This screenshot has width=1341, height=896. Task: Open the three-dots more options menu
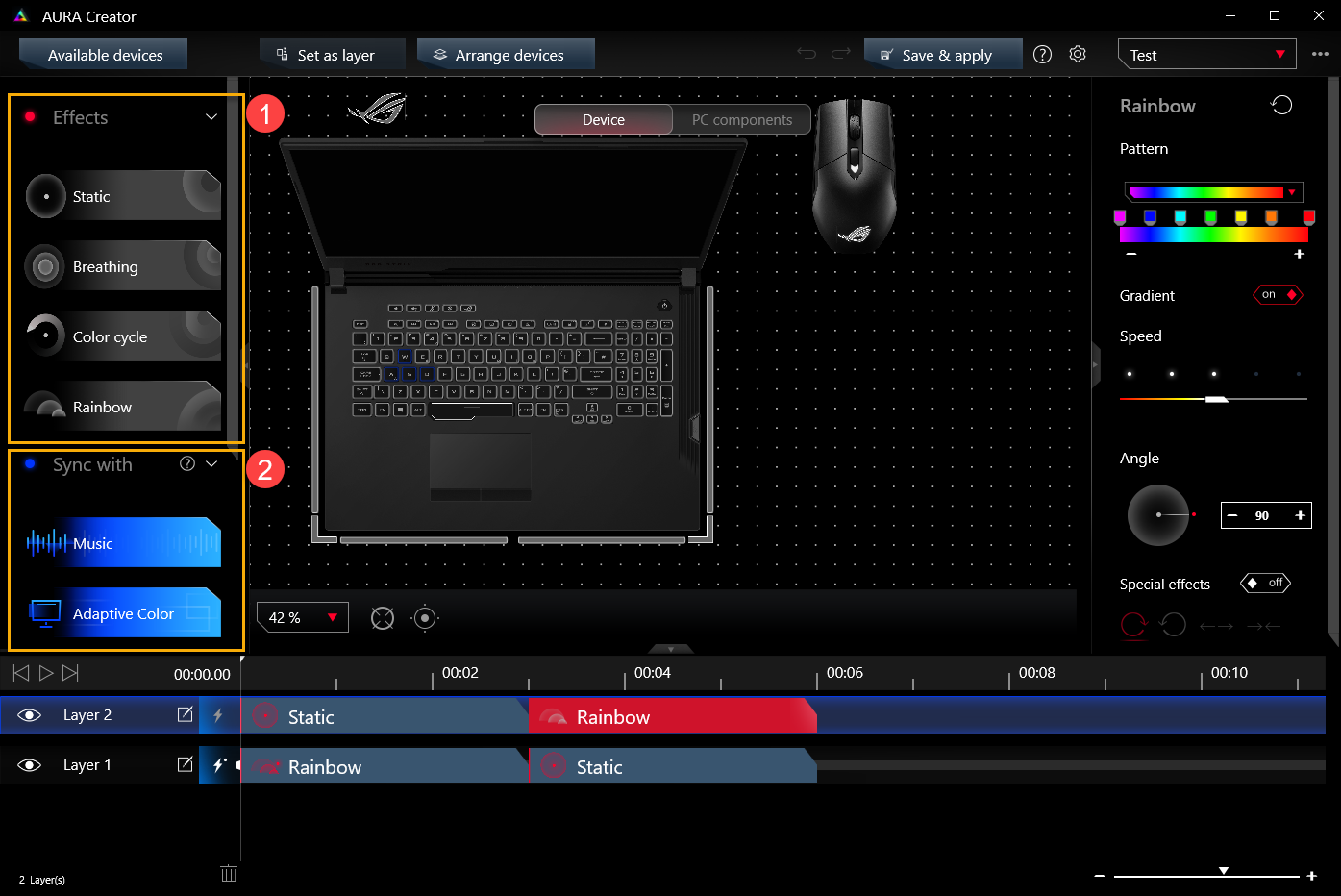1320,55
